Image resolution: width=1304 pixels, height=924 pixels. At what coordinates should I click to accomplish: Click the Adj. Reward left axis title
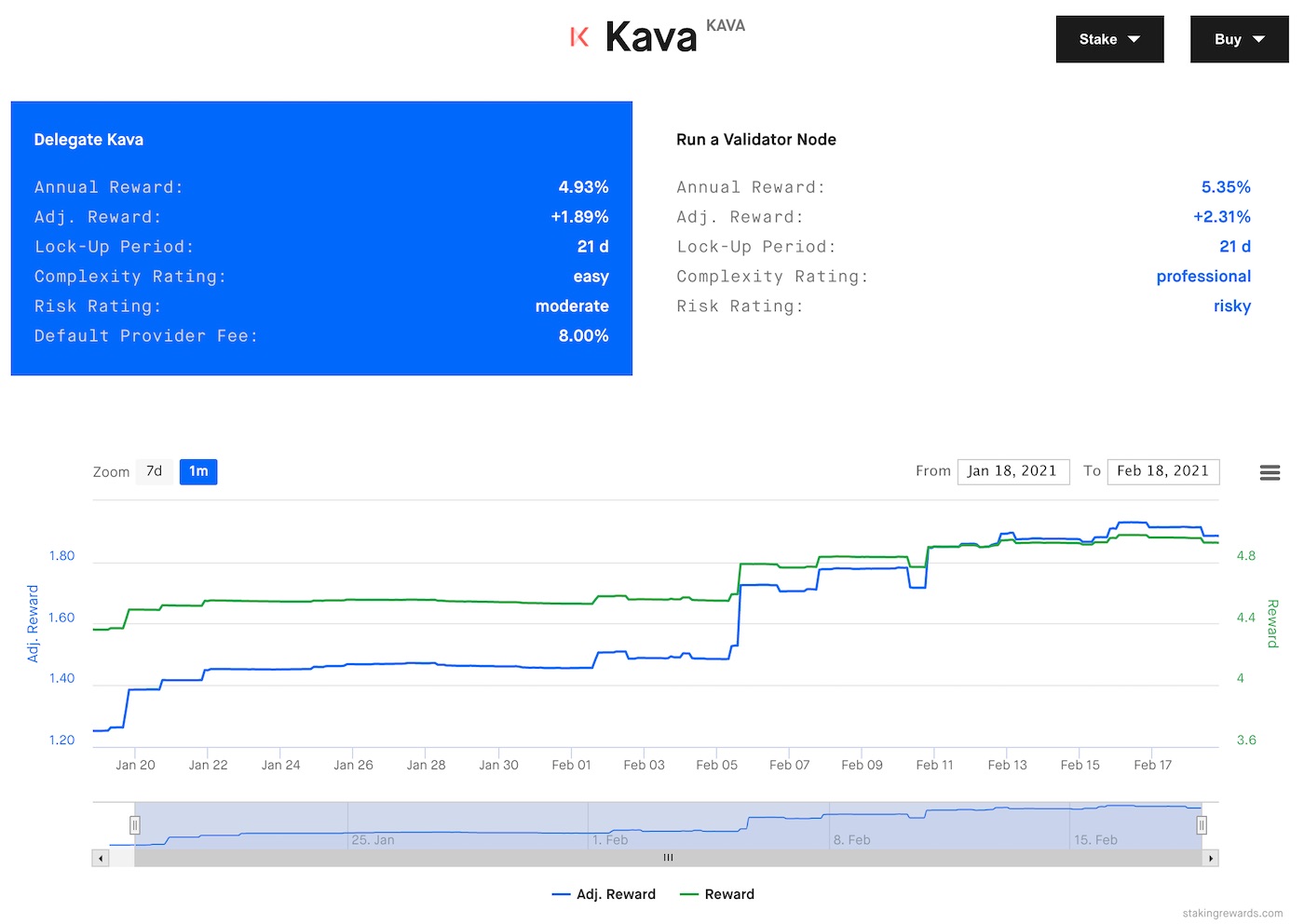34,623
